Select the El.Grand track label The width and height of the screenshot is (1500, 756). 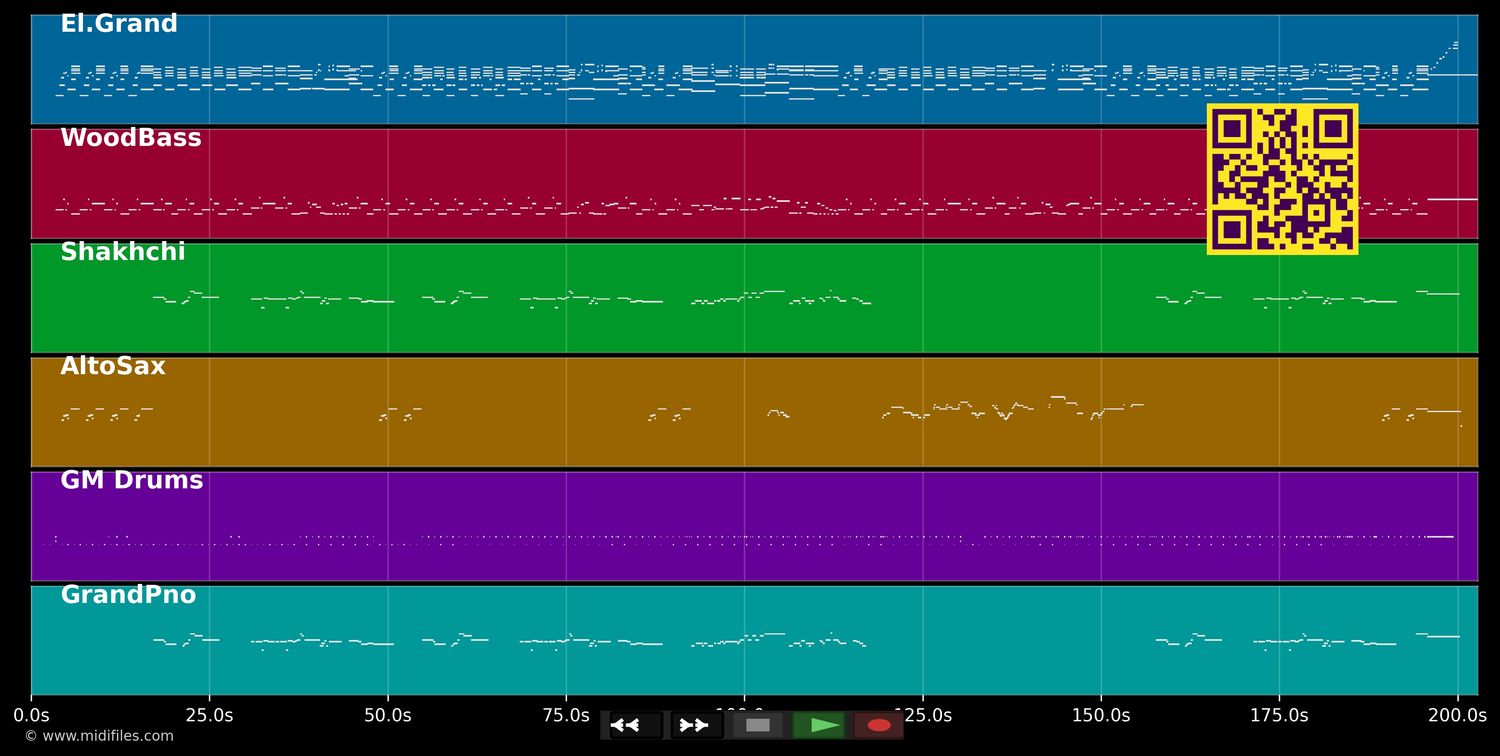point(119,24)
